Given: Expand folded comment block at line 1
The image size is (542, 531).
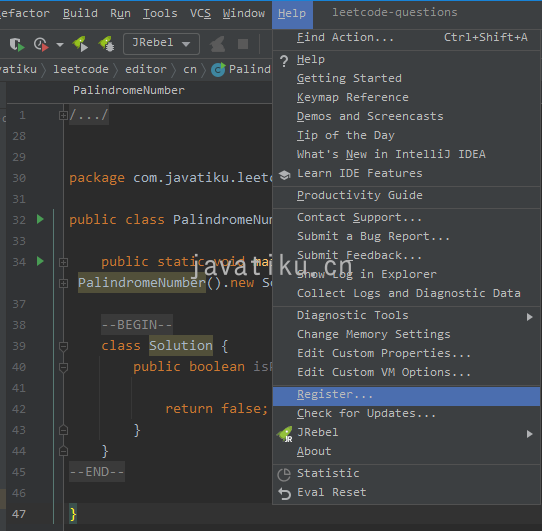Looking at the screenshot, I should (x=63, y=115).
